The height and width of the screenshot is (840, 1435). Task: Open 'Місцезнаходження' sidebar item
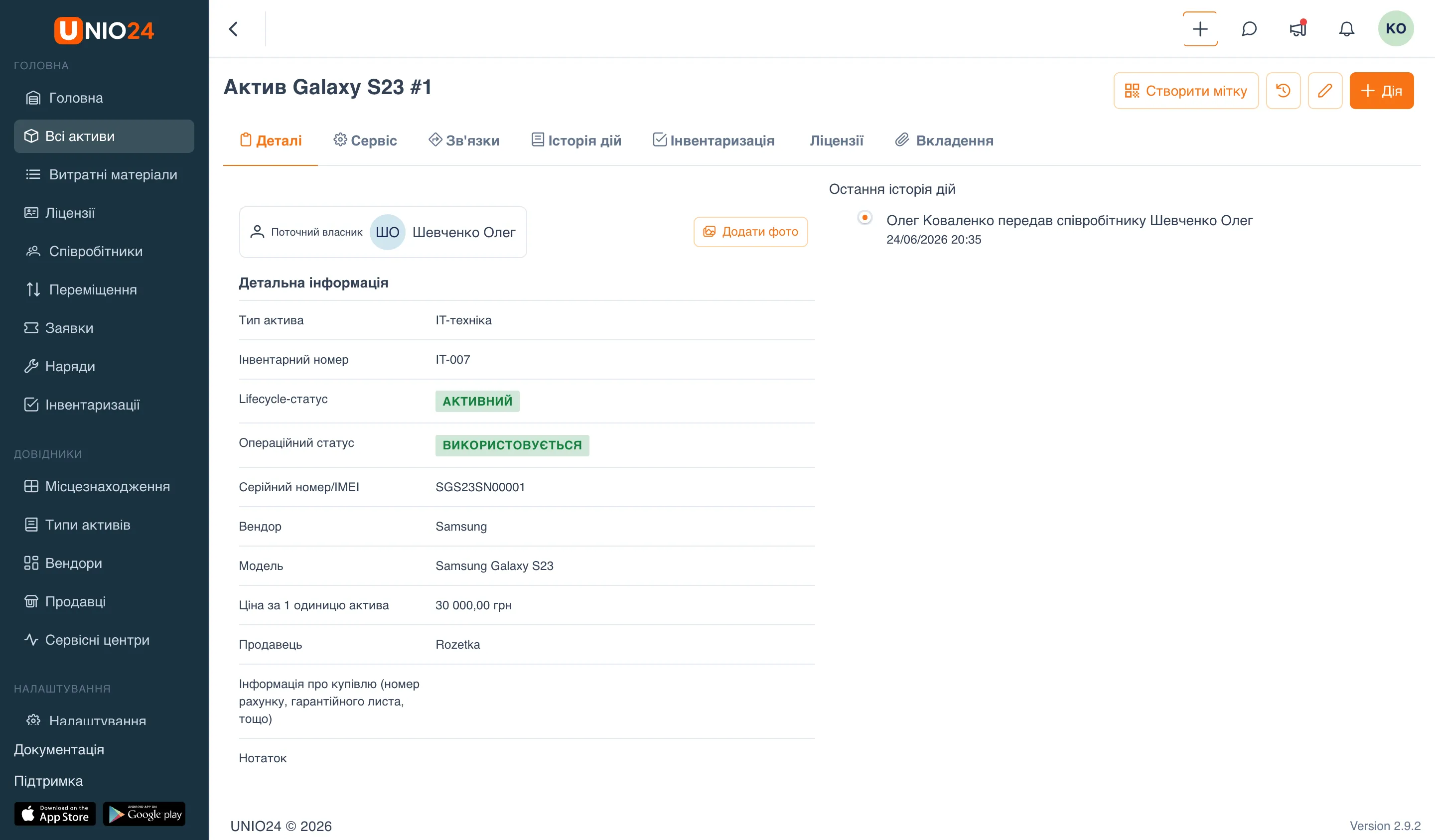point(104,486)
